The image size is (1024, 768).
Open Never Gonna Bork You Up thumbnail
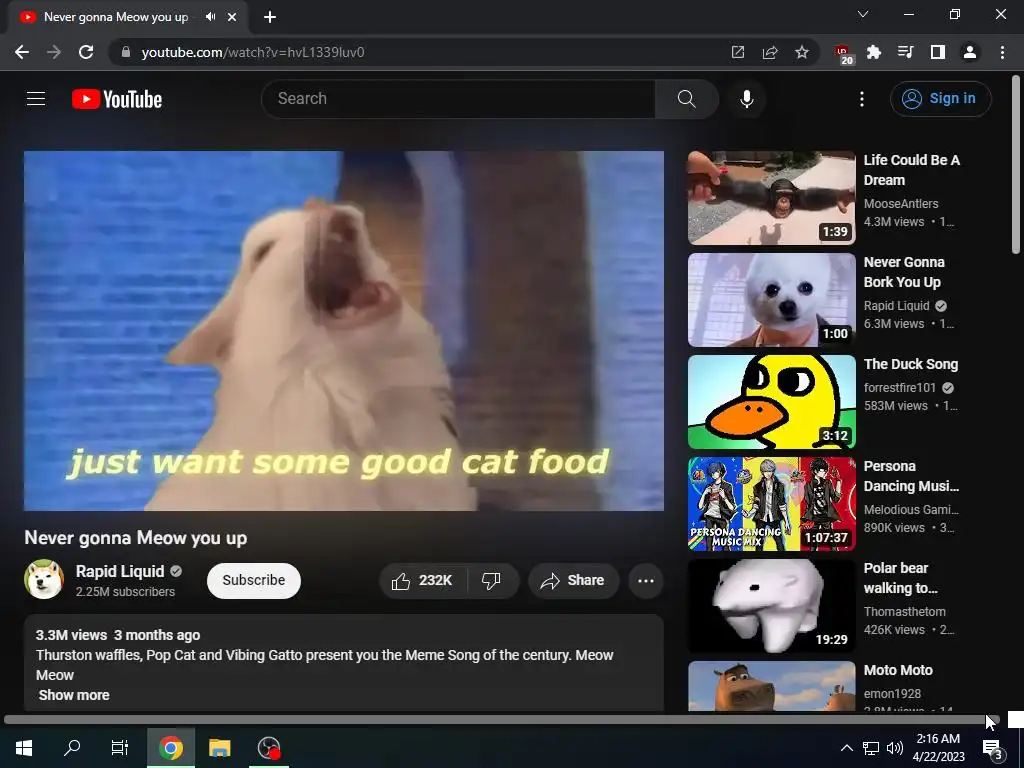coord(771,300)
